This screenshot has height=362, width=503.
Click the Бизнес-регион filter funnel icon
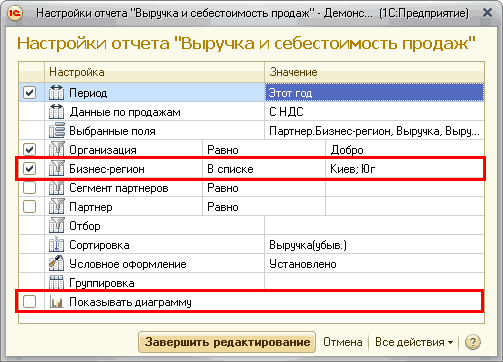click(x=56, y=169)
